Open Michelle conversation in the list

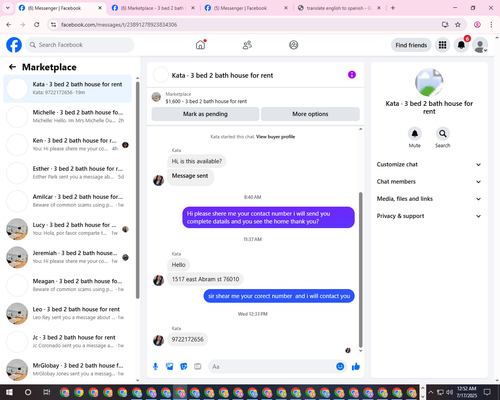[x=67, y=116]
